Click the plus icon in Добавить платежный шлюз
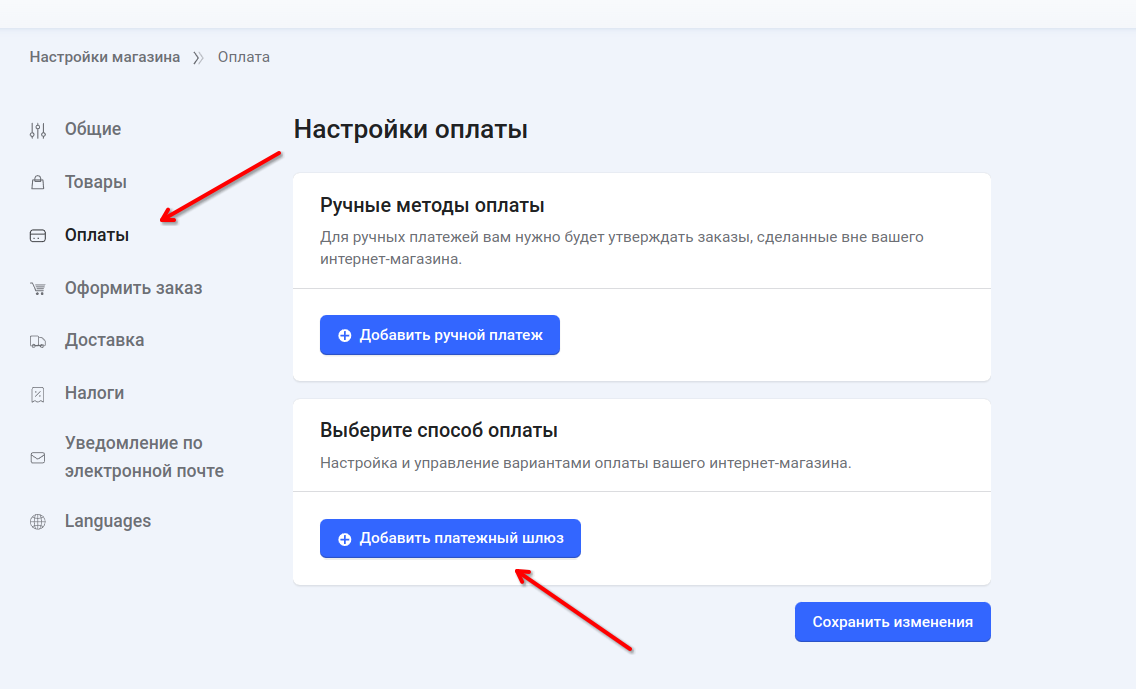Screen dimensions: 1136x689 (345, 539)
